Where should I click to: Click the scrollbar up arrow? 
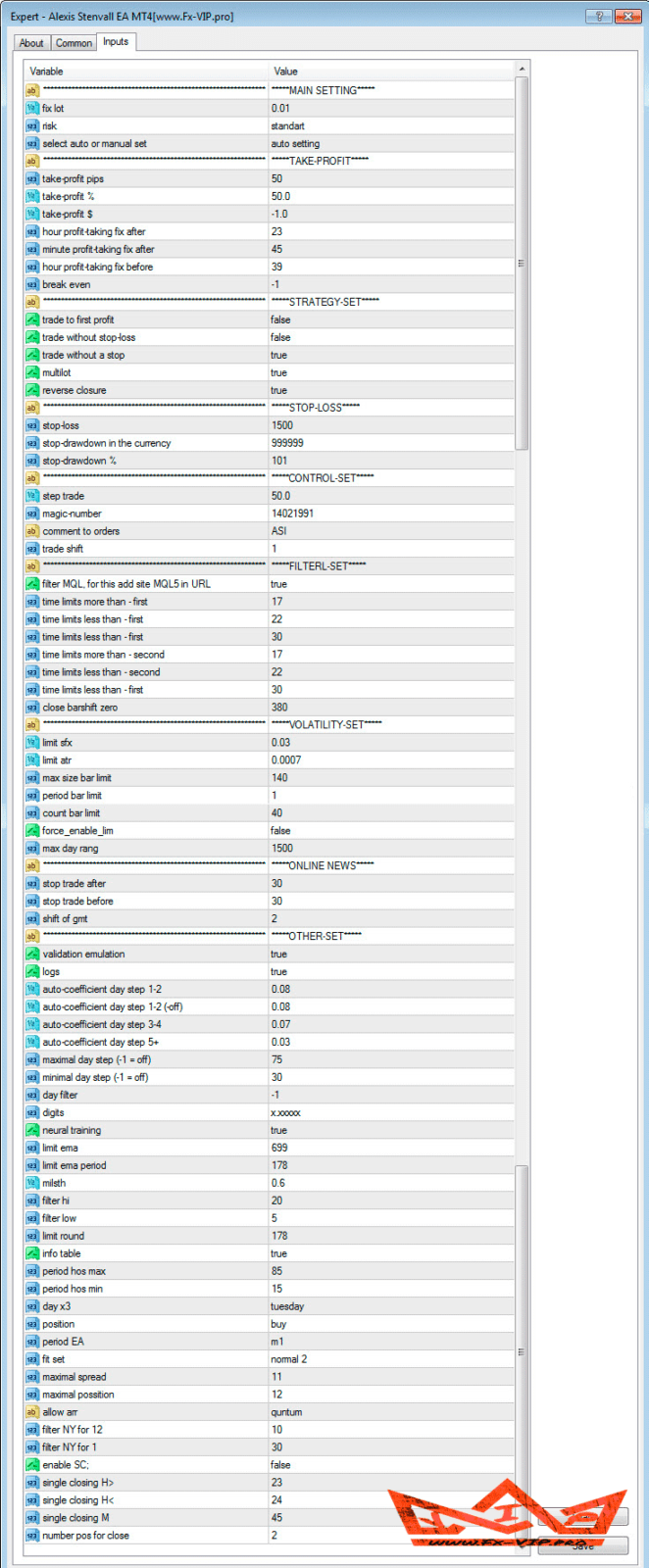522,70
